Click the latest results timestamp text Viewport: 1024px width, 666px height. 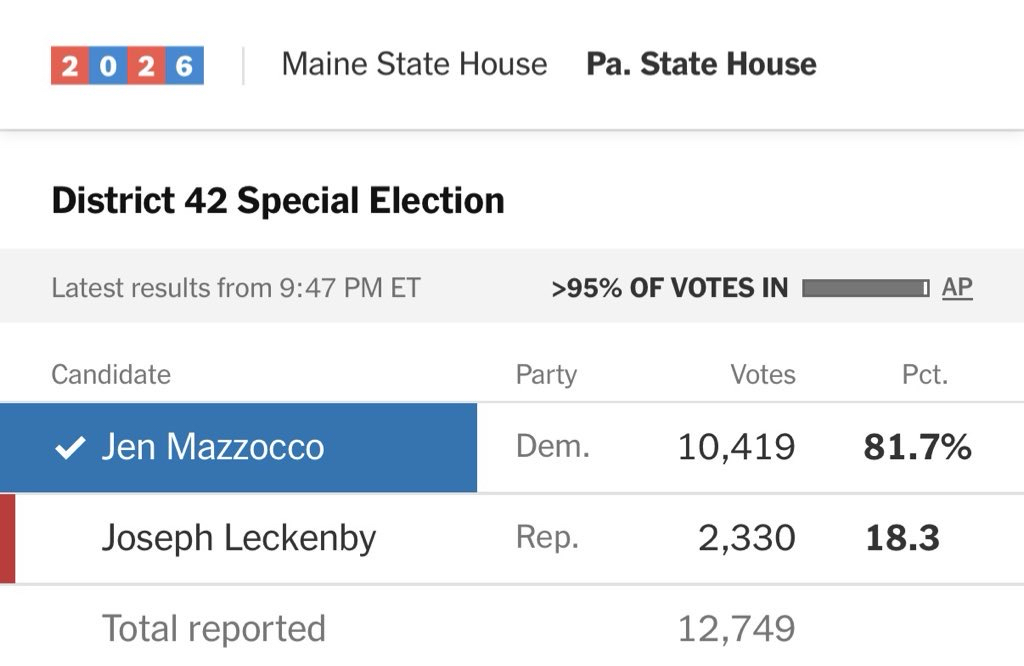[236, 289]
